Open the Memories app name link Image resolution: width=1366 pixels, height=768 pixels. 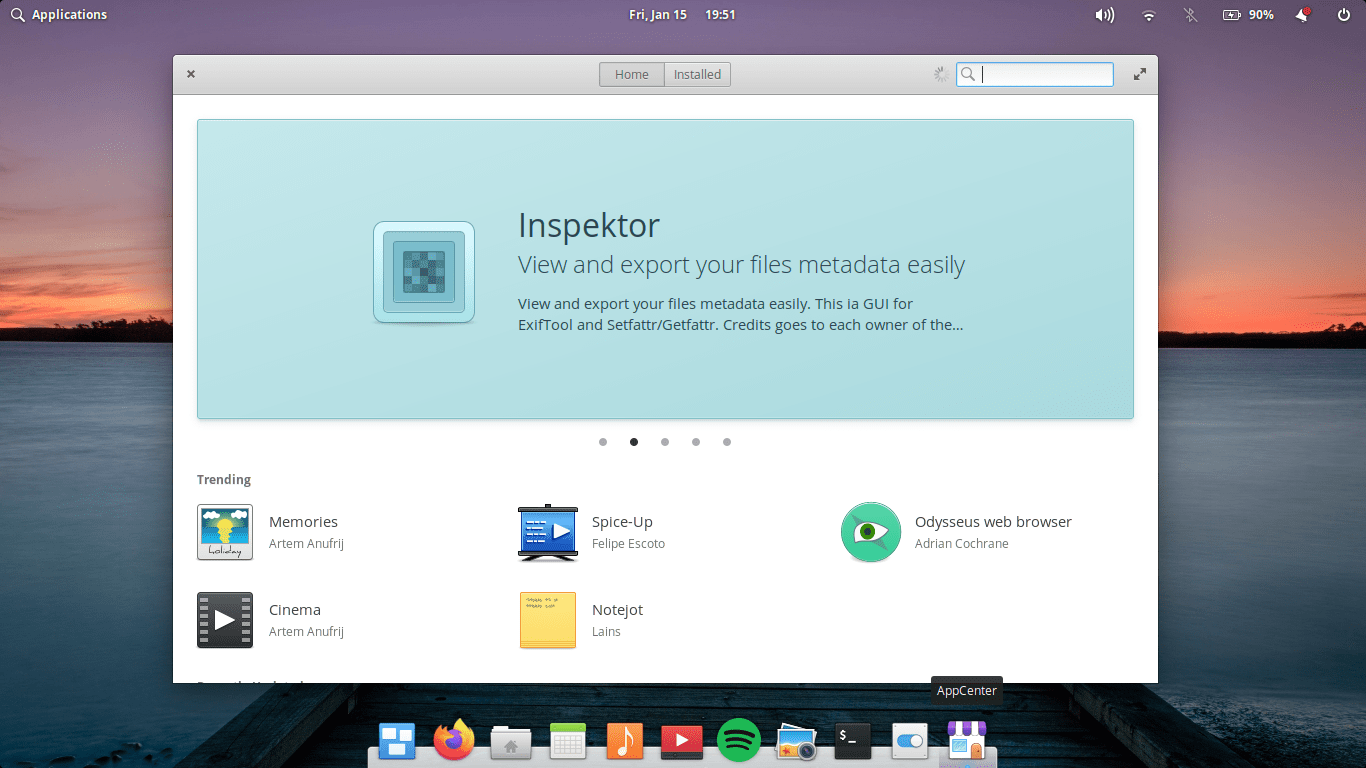[x=303, y=522]
